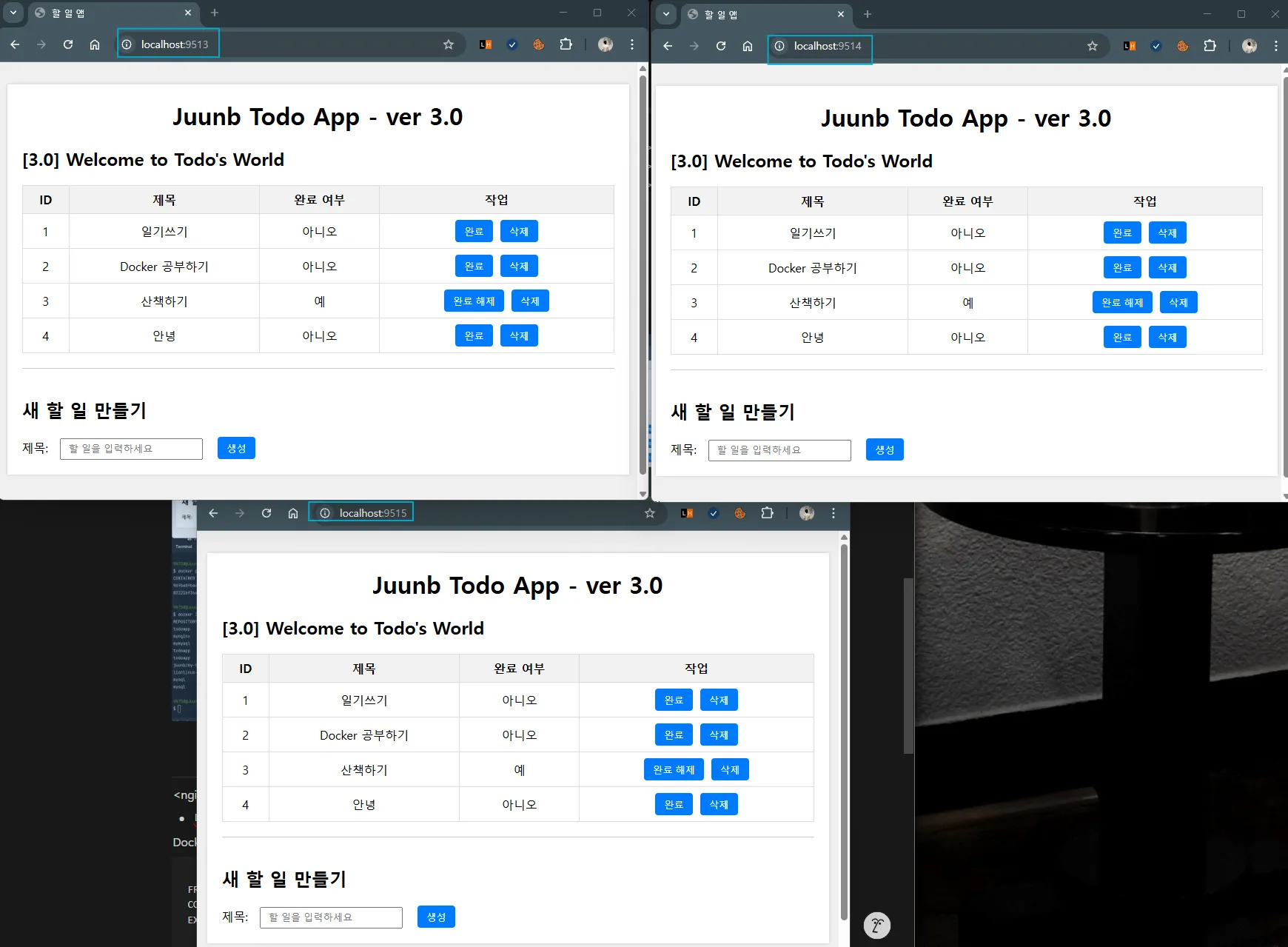Bookmark the localhost:9515 page with star
The image size is (1288, 947).
[650, 513]
